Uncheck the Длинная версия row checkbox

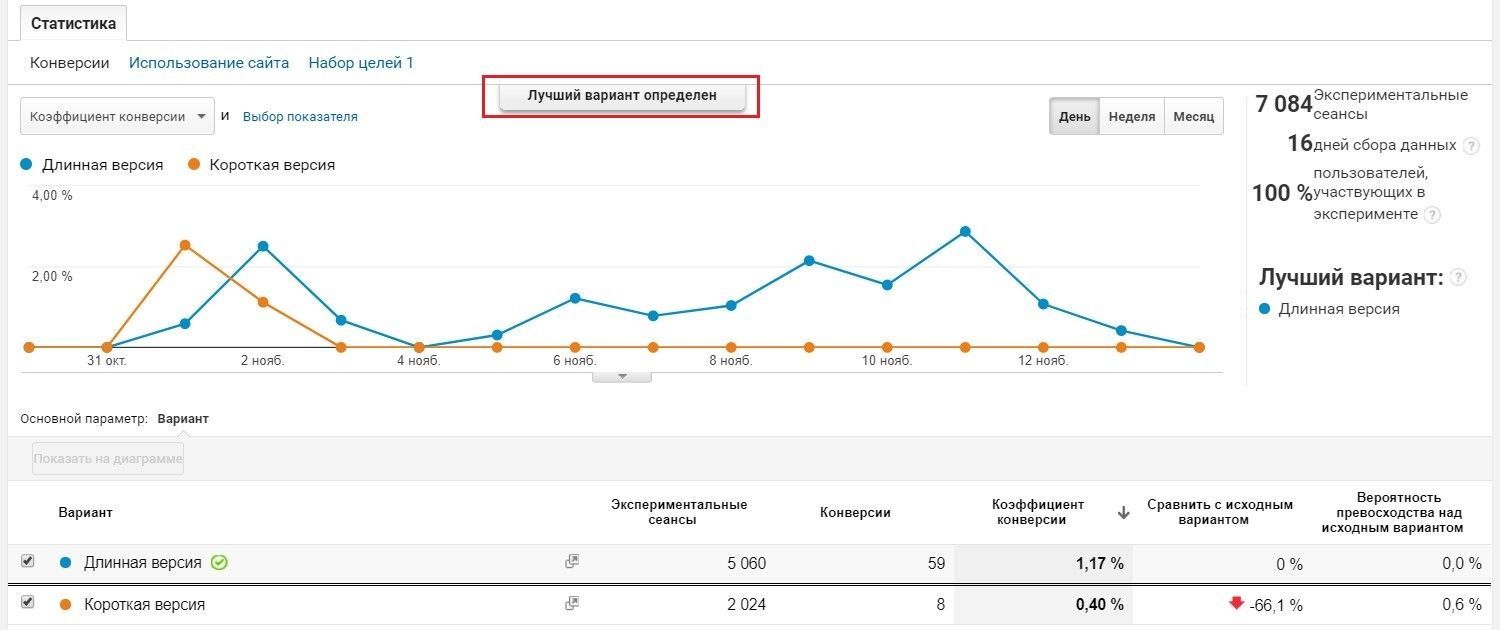(28, 561)
